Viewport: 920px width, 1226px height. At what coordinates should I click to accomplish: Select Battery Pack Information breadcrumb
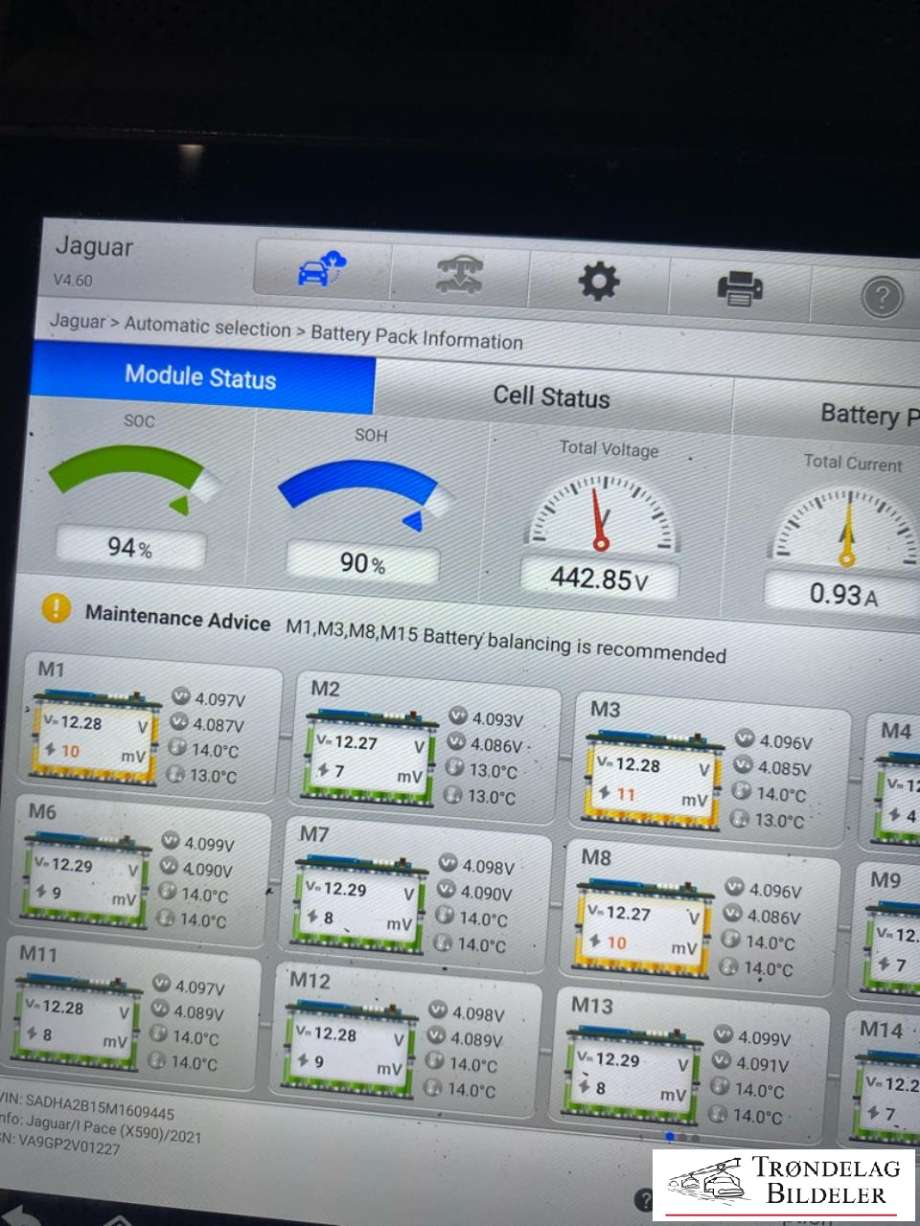(417, 337)
